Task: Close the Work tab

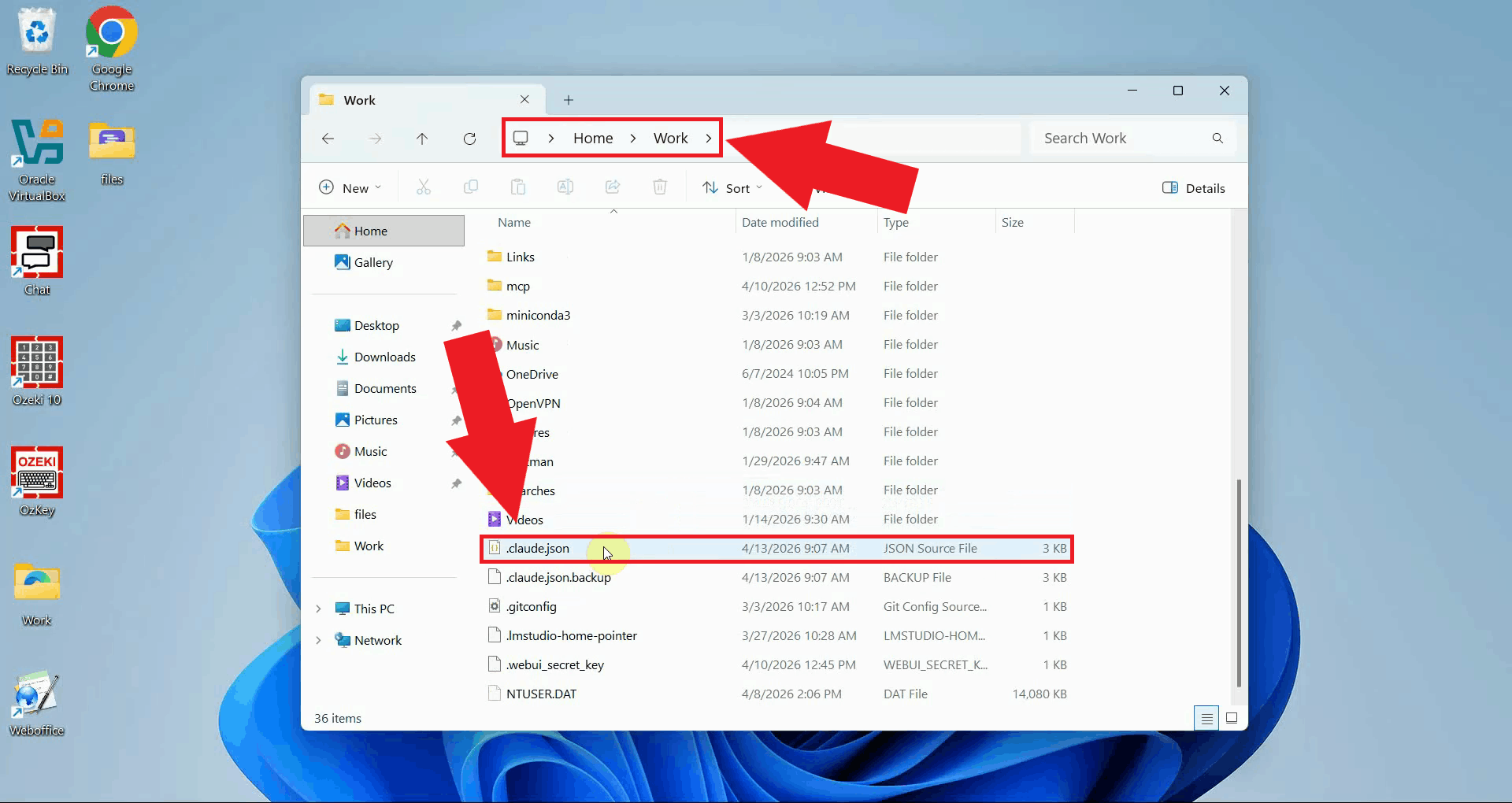Action: [524, 99]
